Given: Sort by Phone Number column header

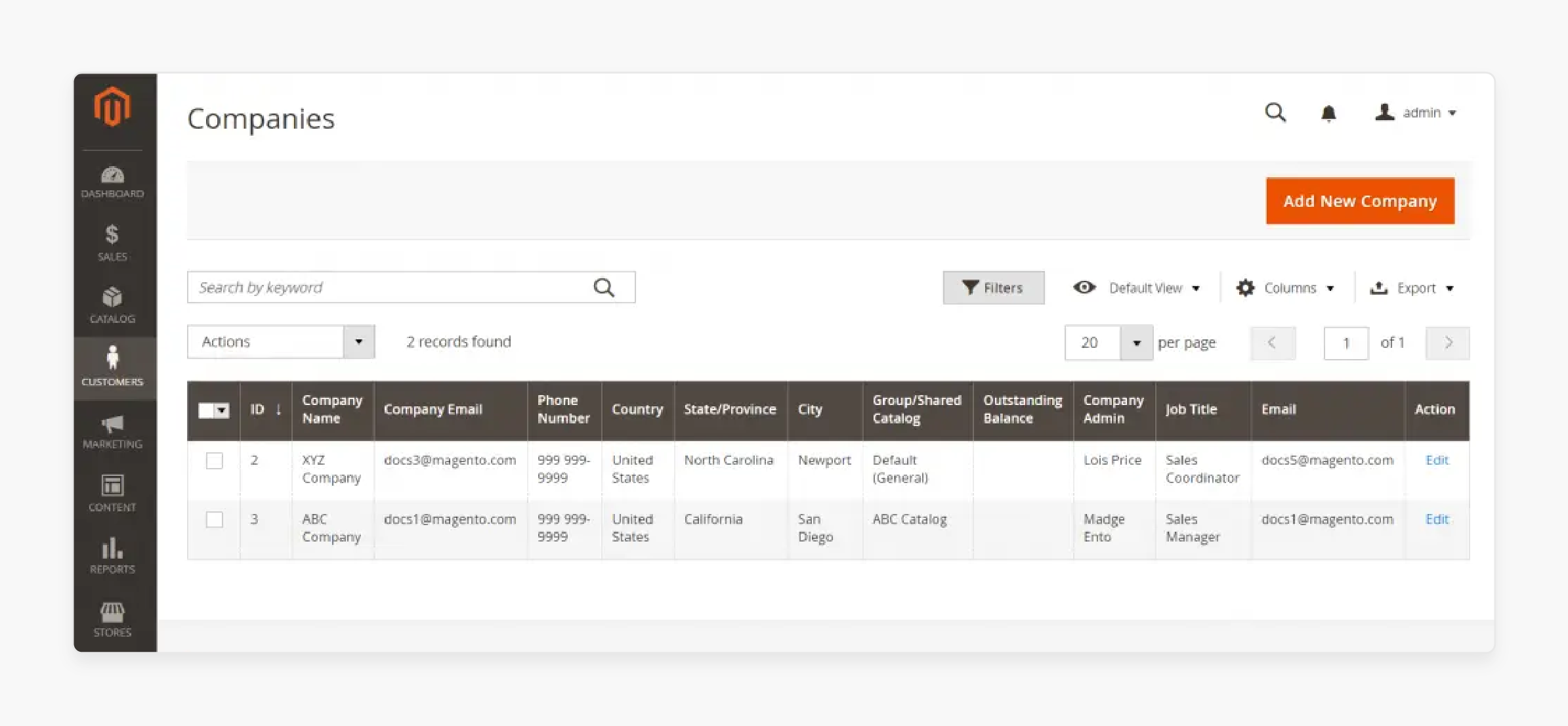Looking at the screenshot, I should click(x=563, y=410).
